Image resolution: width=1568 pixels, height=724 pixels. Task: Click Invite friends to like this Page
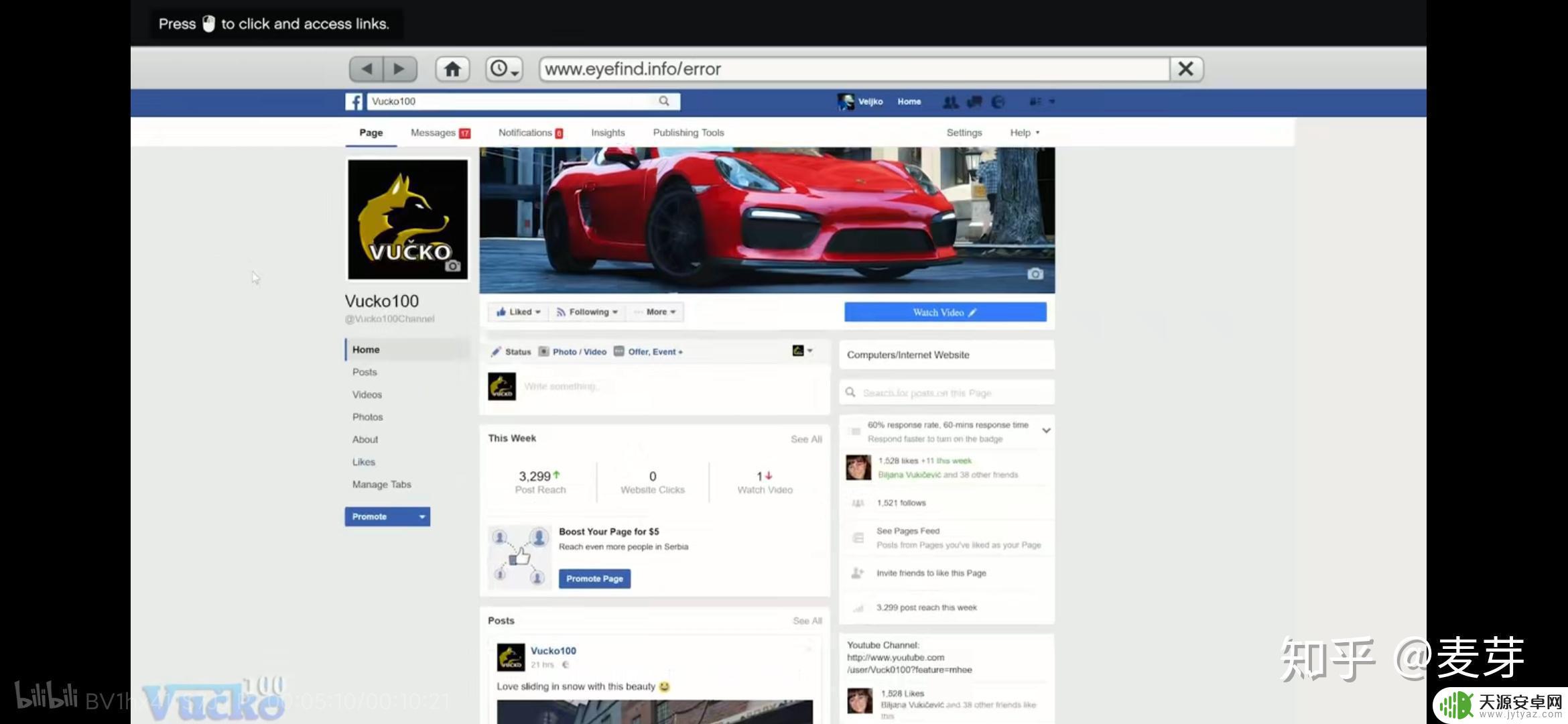click(x=931, y=573)
